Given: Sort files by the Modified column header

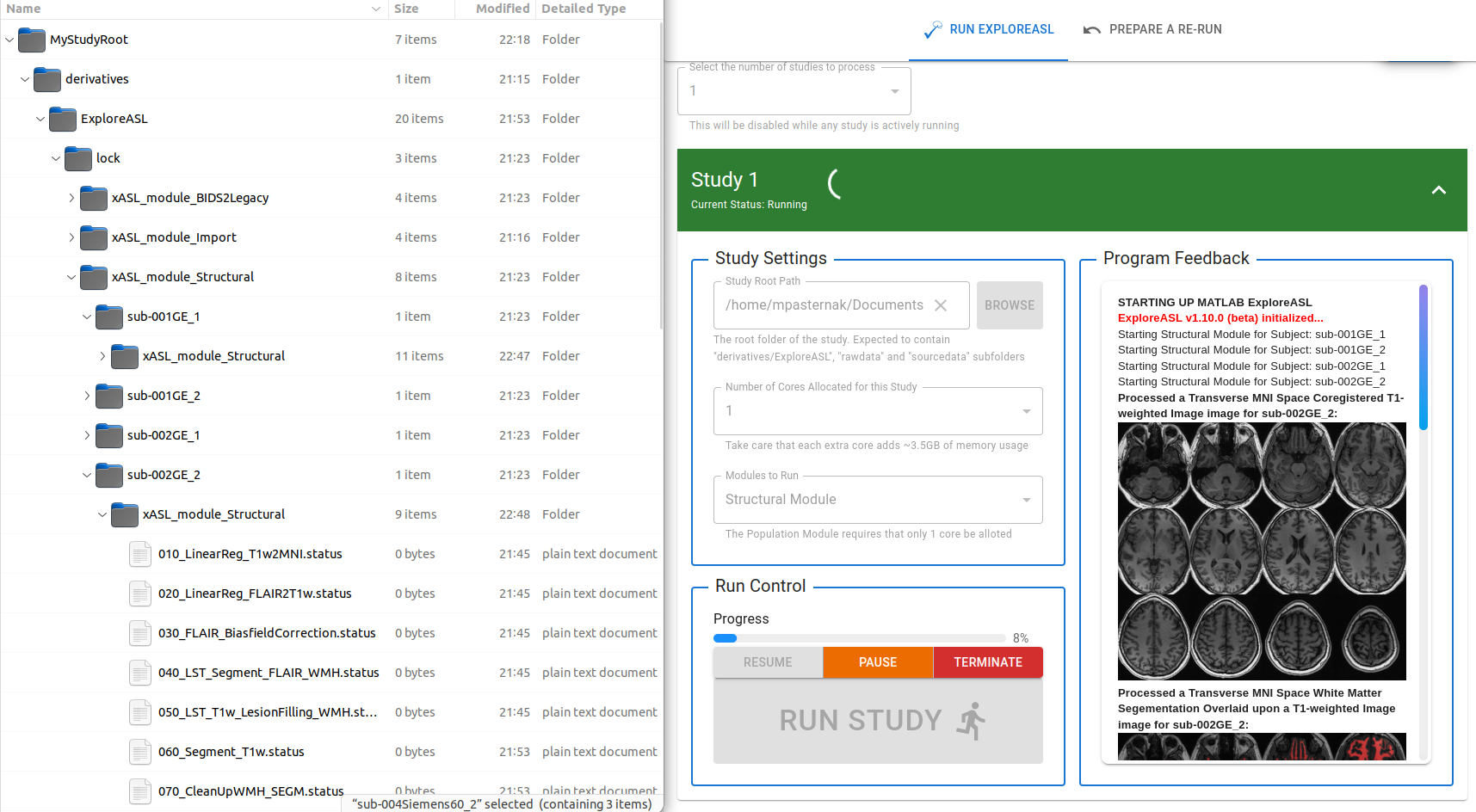Looking at the screenshot, I should tap(495, 9).
